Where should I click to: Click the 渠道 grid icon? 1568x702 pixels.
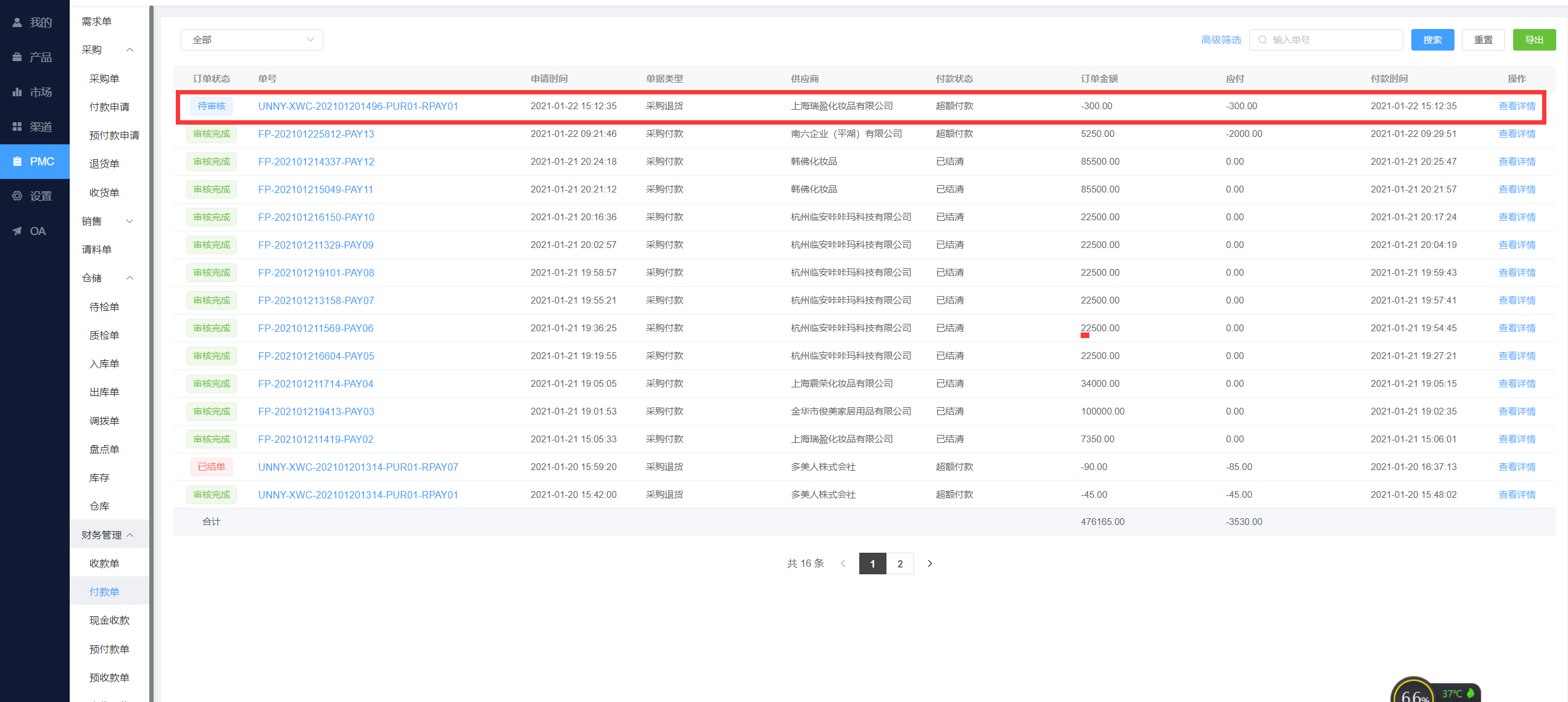point(17,126)
